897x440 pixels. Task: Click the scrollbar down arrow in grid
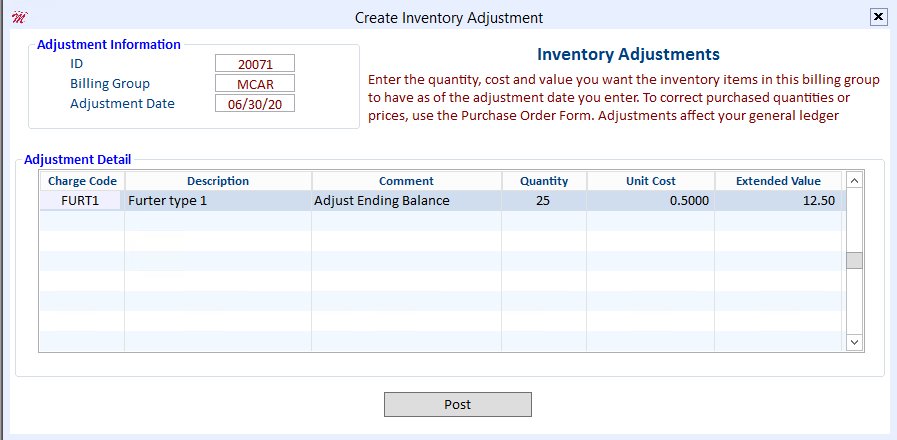point(855,342)
